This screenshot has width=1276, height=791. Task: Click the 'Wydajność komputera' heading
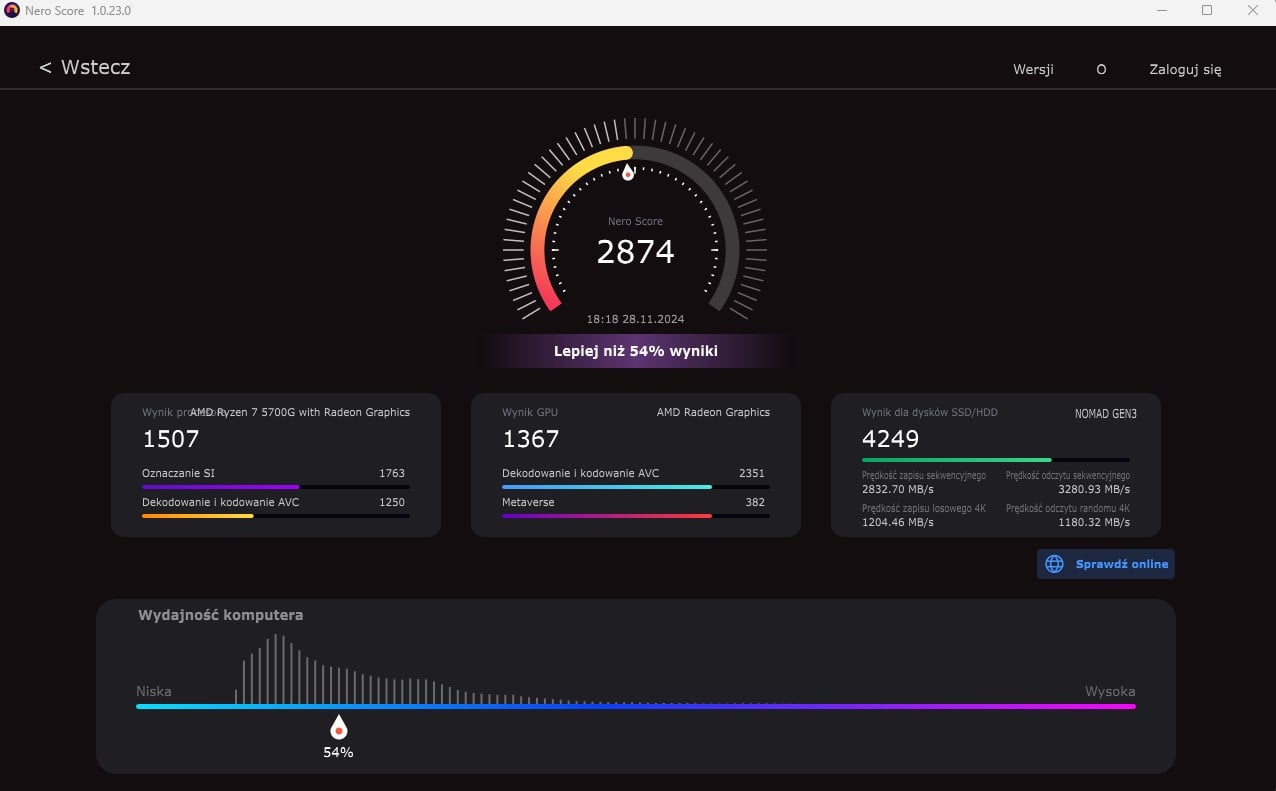coord(220,615)
